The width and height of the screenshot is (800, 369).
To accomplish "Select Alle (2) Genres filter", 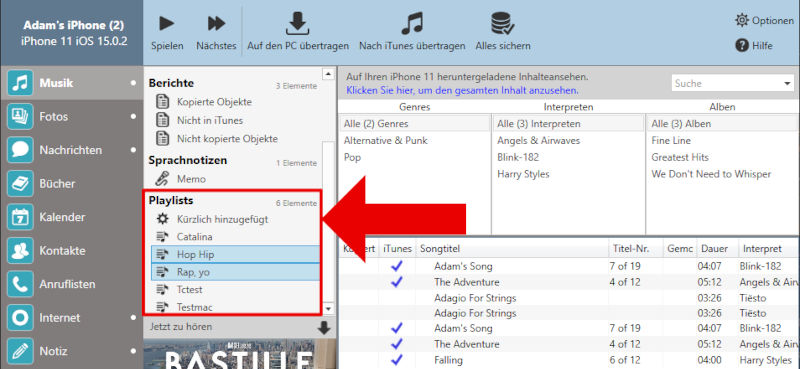I will 415,124.
